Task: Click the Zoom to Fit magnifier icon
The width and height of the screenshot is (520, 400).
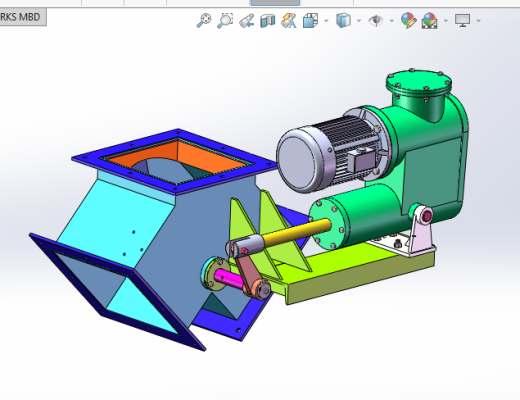Action: (204, 21)
